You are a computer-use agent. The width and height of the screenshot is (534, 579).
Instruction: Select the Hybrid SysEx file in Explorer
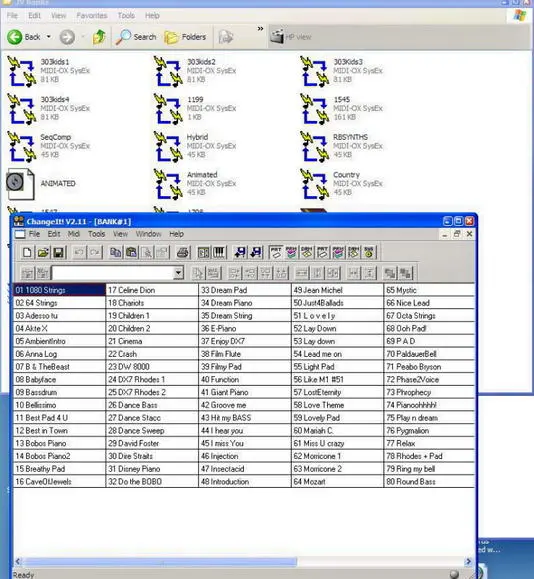tap(195, 146)
